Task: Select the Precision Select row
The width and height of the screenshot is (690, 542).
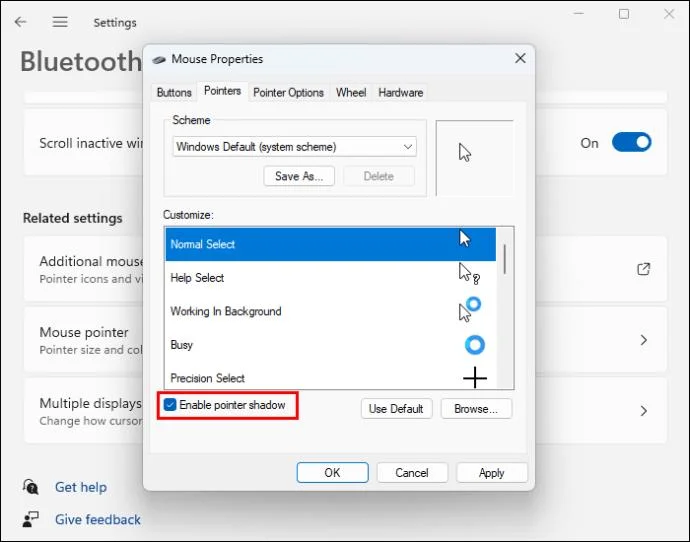Action: tap(330, 376)
